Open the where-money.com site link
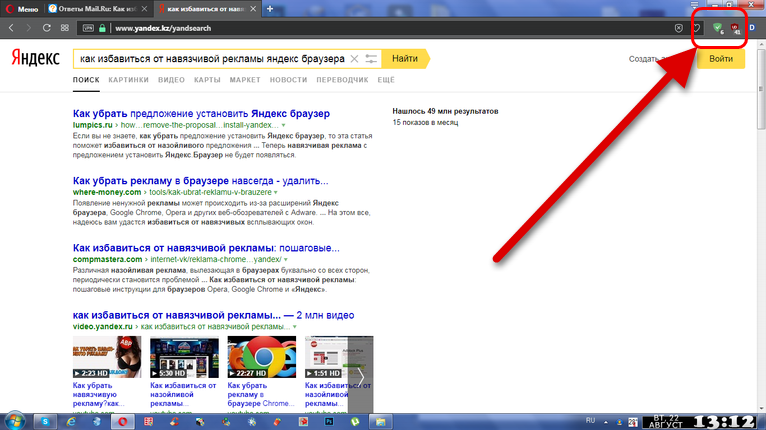Viewport: 766px width, 430px height. click(107, 192)
